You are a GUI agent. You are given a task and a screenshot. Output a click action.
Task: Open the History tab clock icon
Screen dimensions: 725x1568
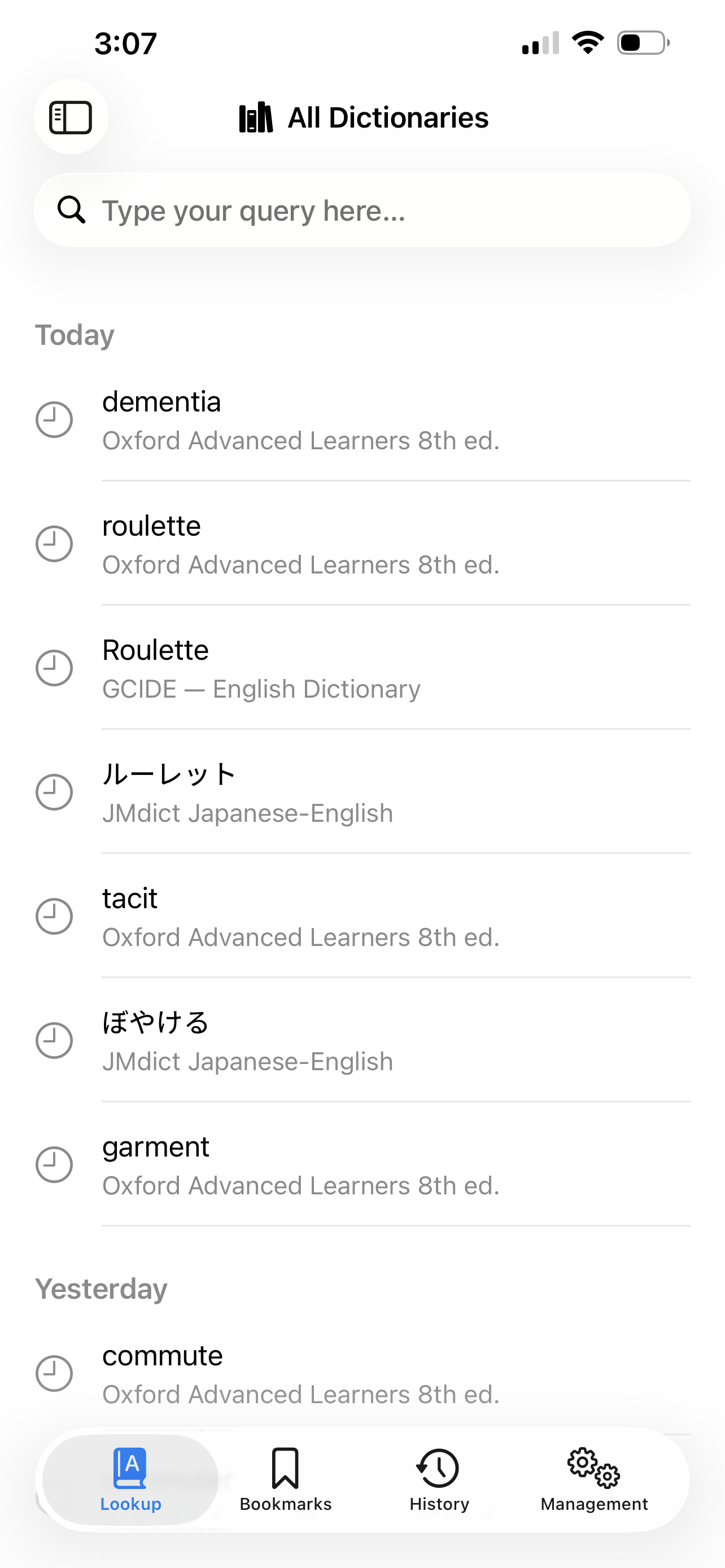coord(438,1468)
